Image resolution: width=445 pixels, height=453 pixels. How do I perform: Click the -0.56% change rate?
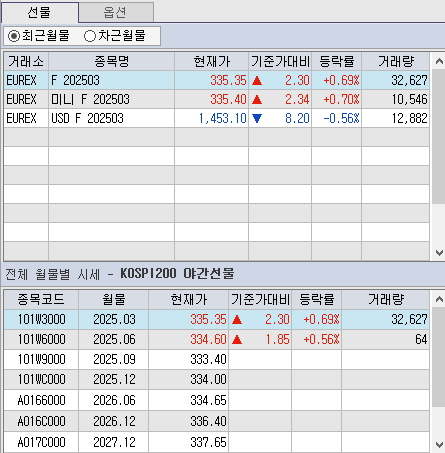[341, 118]
